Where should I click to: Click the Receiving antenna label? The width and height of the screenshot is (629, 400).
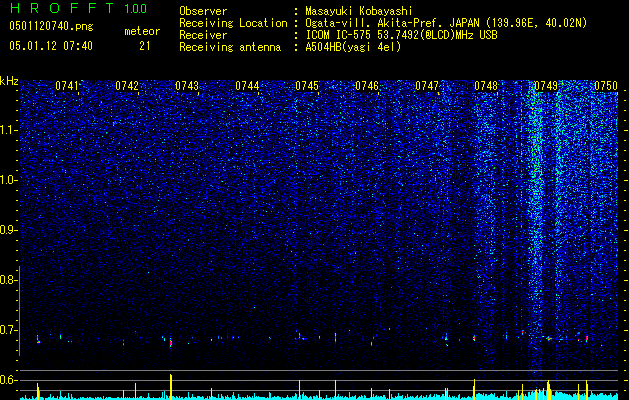tap(230, 47)
